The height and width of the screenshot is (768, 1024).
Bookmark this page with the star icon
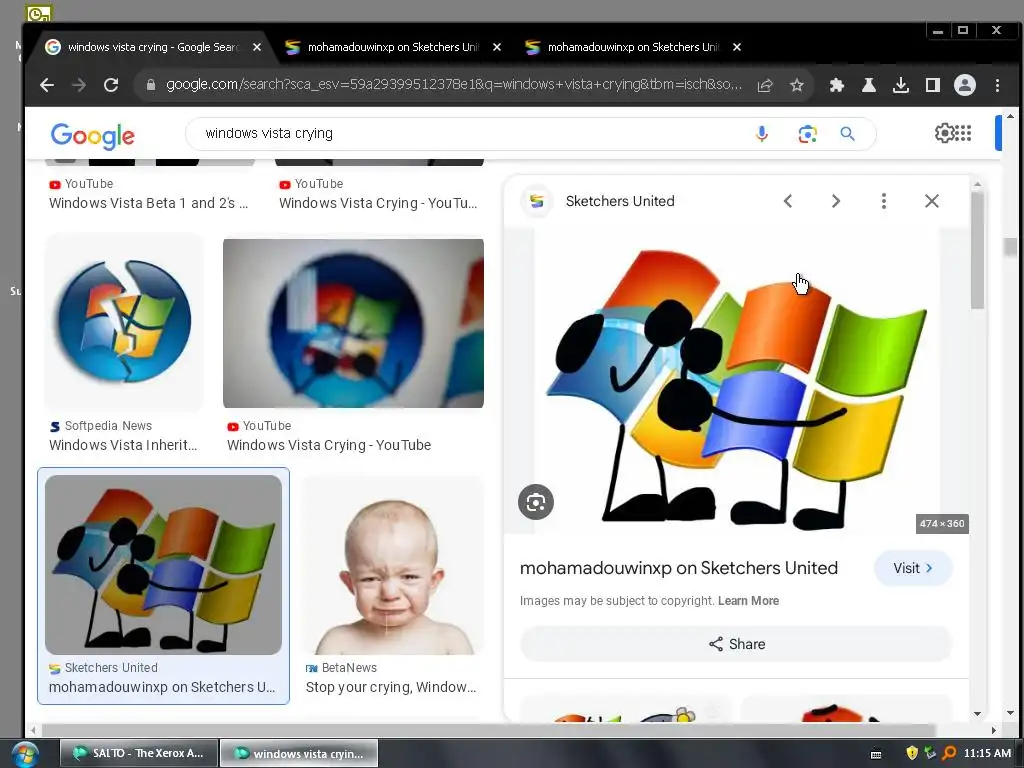pyautogui.click(x=797, y=85)
